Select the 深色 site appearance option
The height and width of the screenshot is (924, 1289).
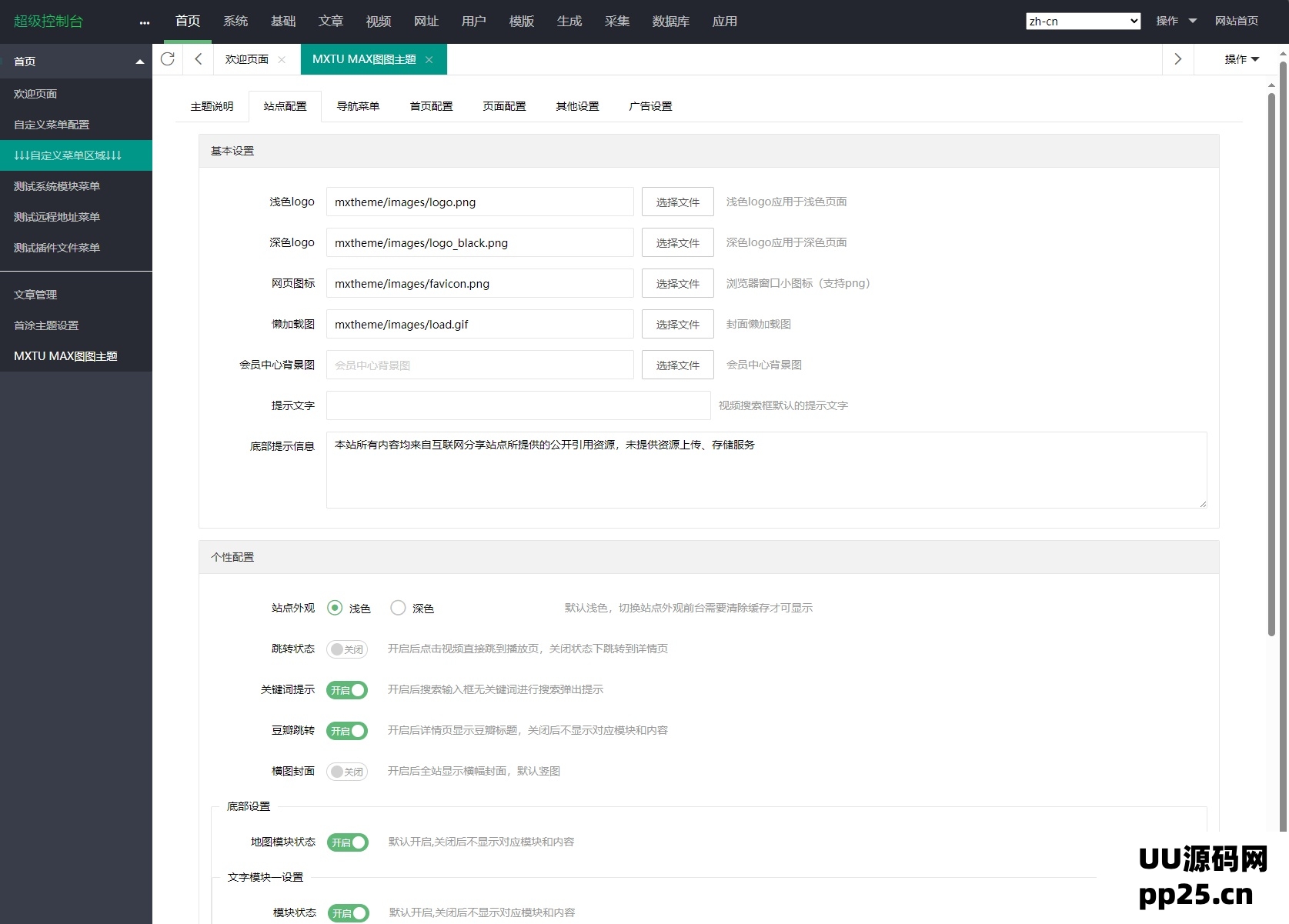tap(398, 608)
